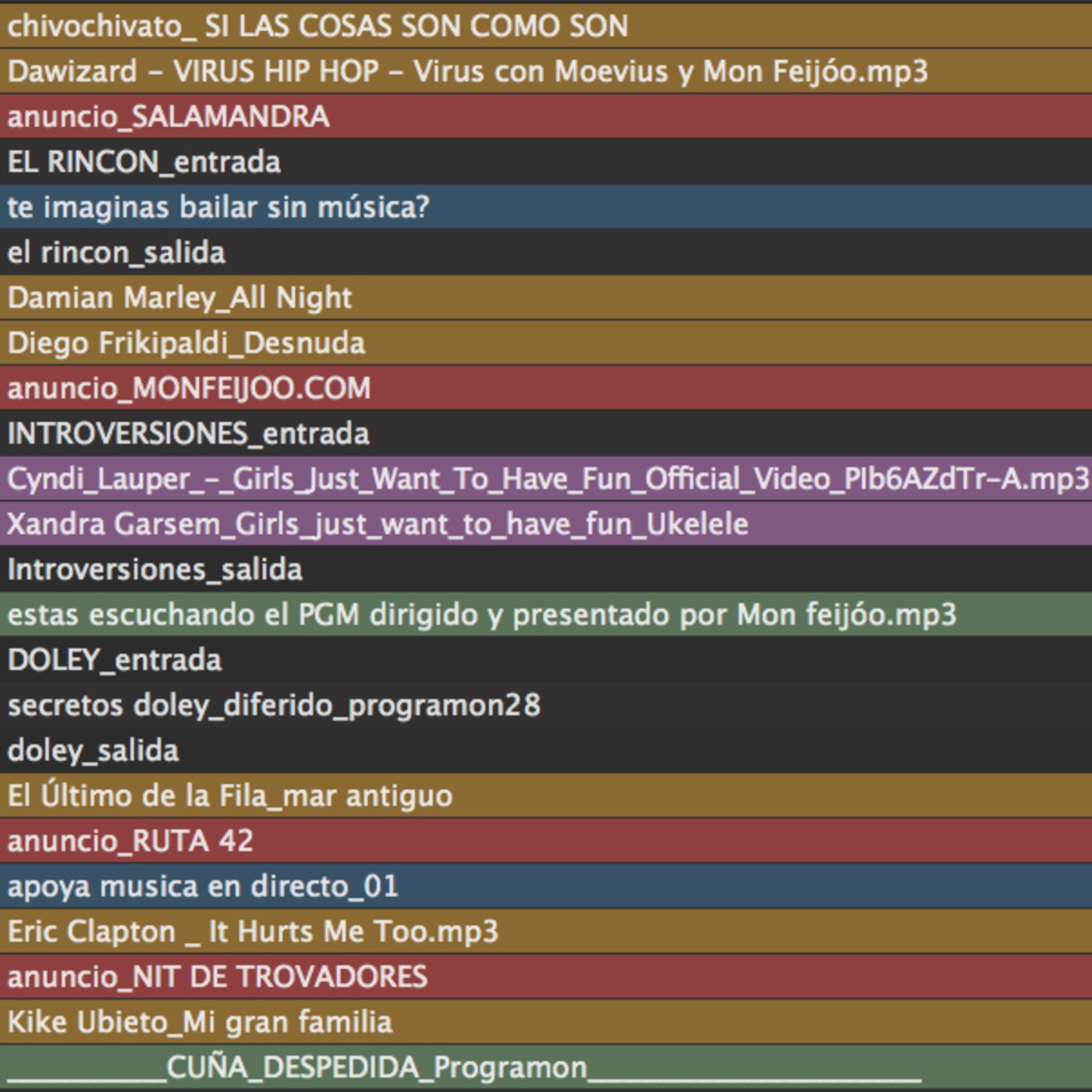Select 'te imaginas bailar sin música?' row
The image size is (1092, 1092).
click(x=218, y=207)
